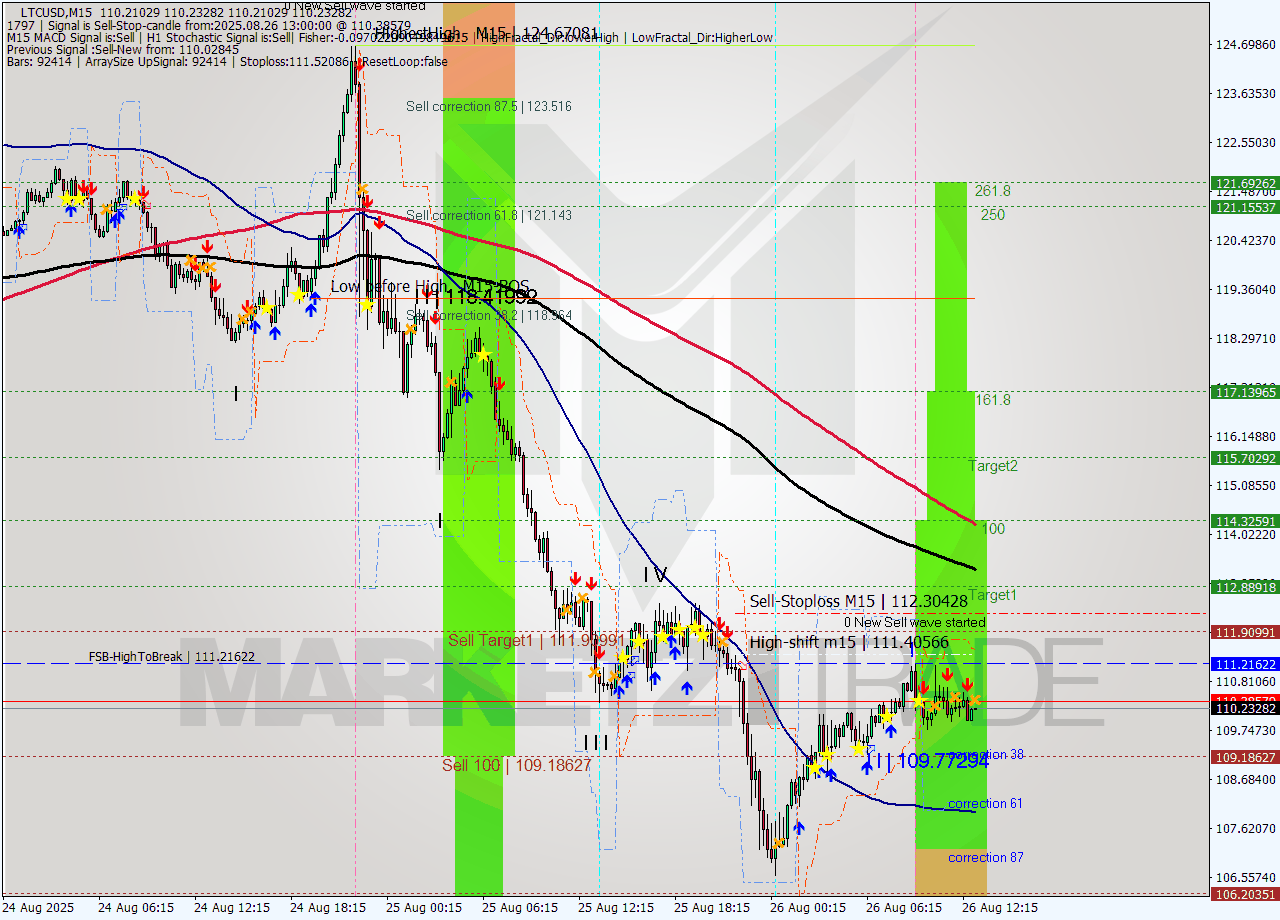Select the red sell arrow at the chart's highest peak
The image size is (1280, 920).
click(358, 64)
